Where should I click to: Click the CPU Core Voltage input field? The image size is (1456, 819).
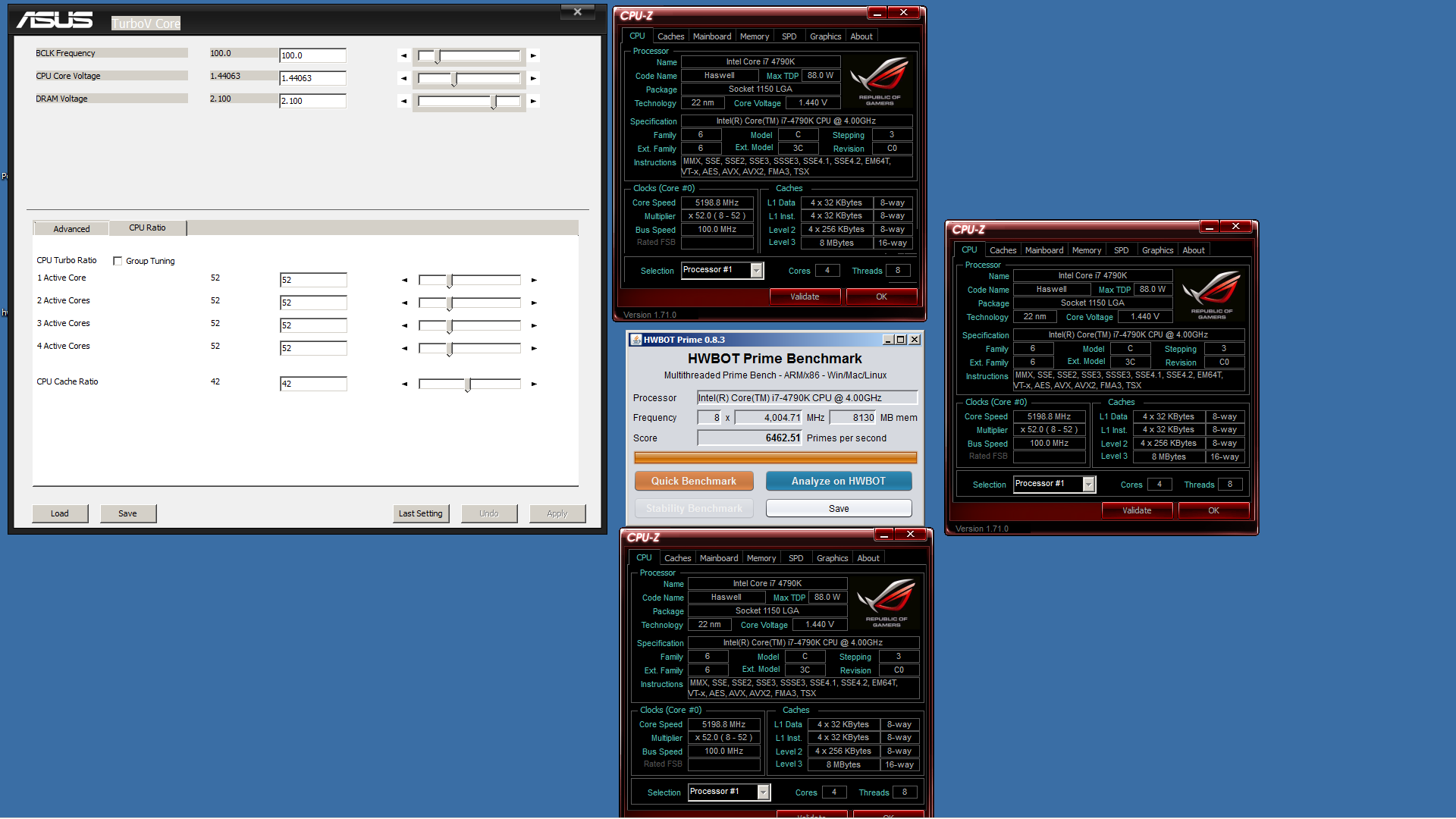313,78
